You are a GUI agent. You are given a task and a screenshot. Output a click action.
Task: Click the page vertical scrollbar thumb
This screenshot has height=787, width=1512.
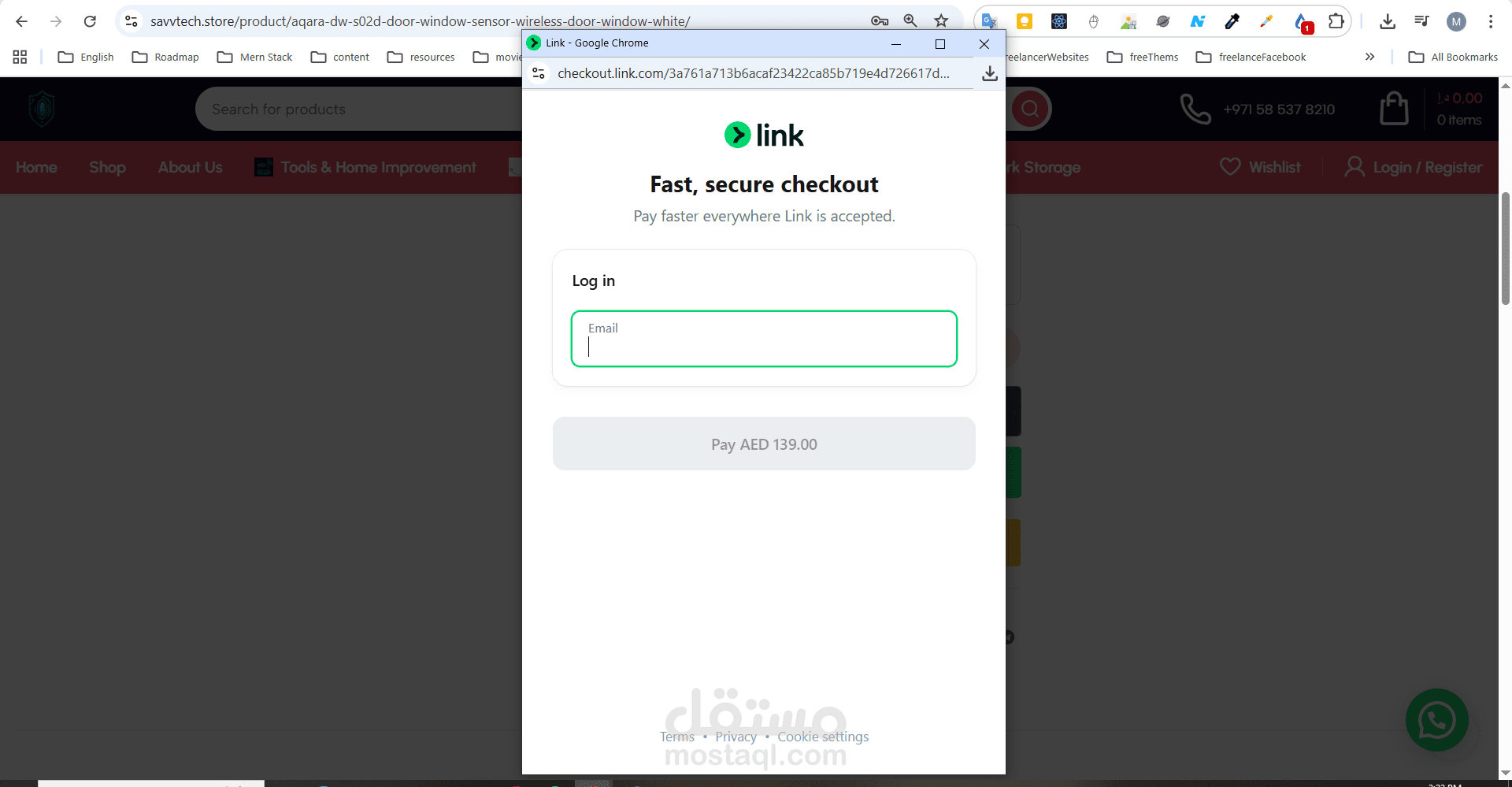click(x=1505, y=248)
